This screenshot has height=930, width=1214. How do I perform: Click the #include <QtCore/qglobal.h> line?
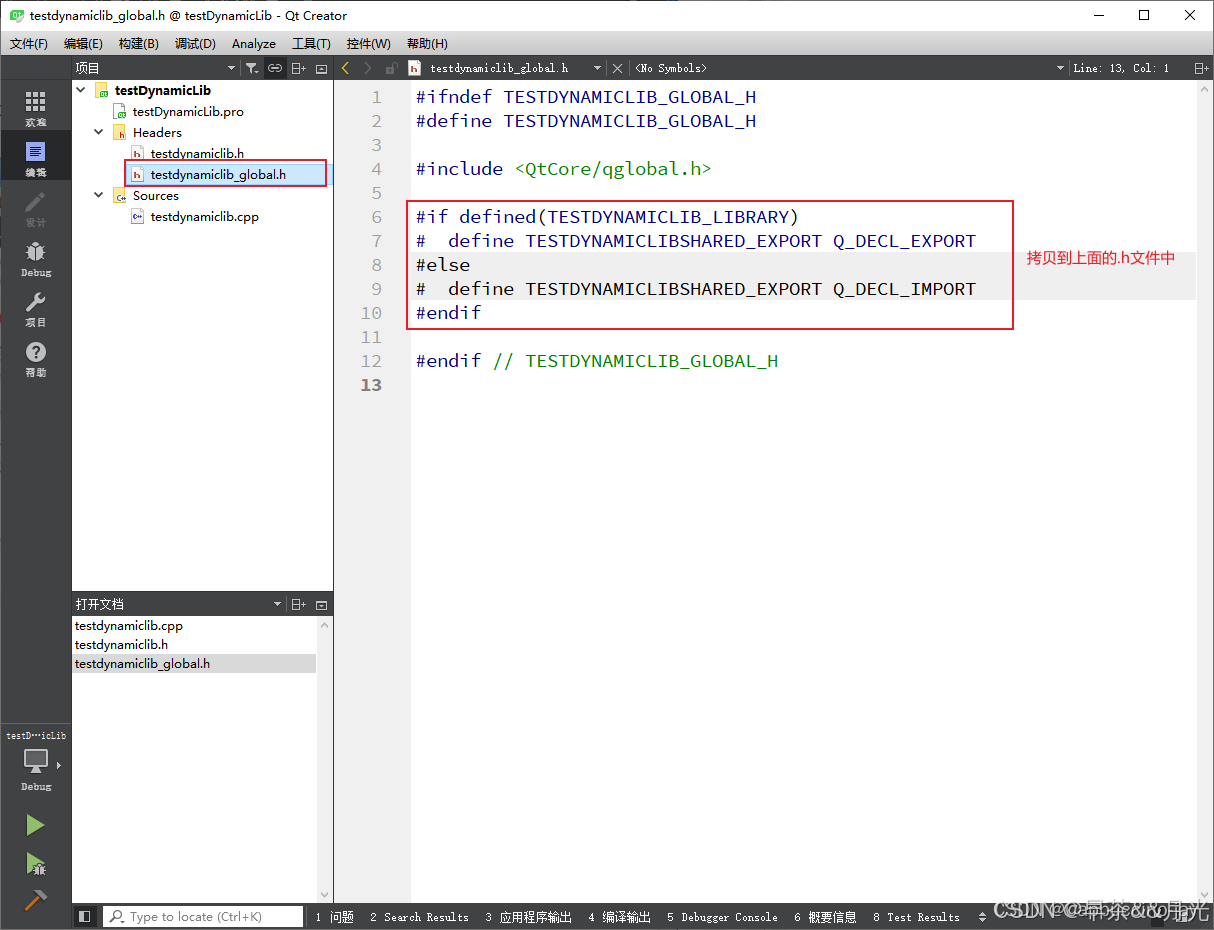coord(563,169)
